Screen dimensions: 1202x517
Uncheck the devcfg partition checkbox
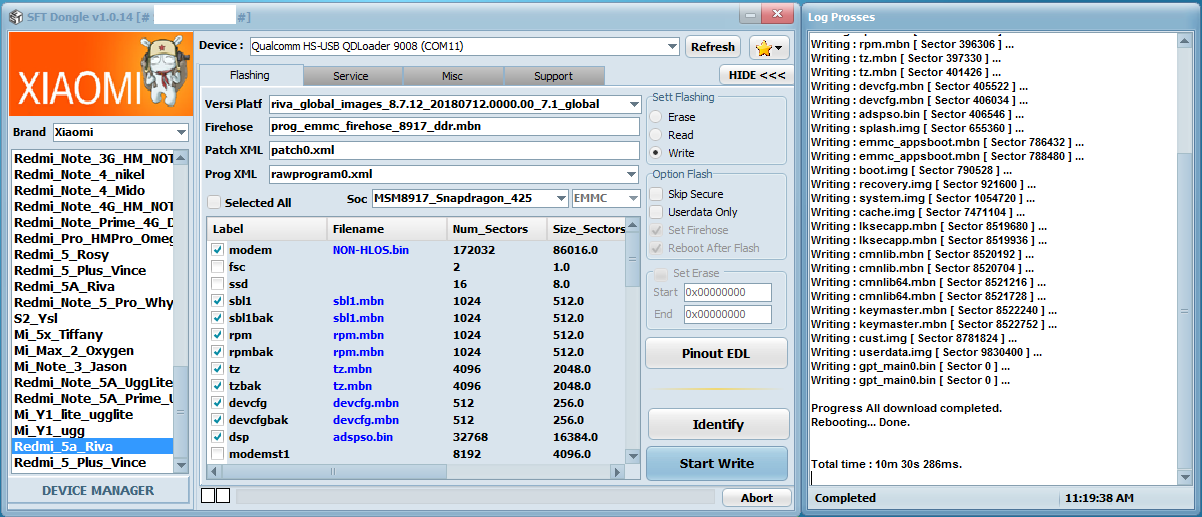pos(218,403)
